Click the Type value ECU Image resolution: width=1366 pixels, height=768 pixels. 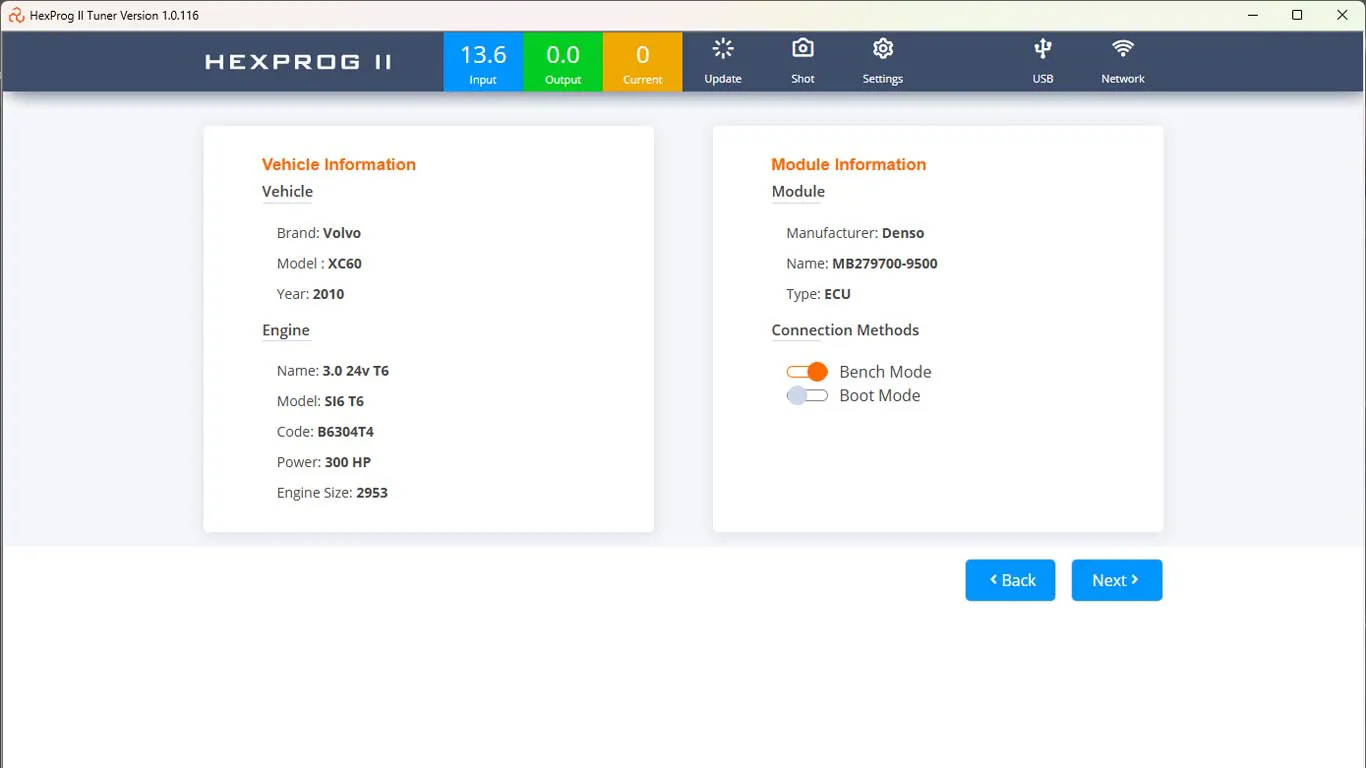pyautogui.click(x=838, y=294)
